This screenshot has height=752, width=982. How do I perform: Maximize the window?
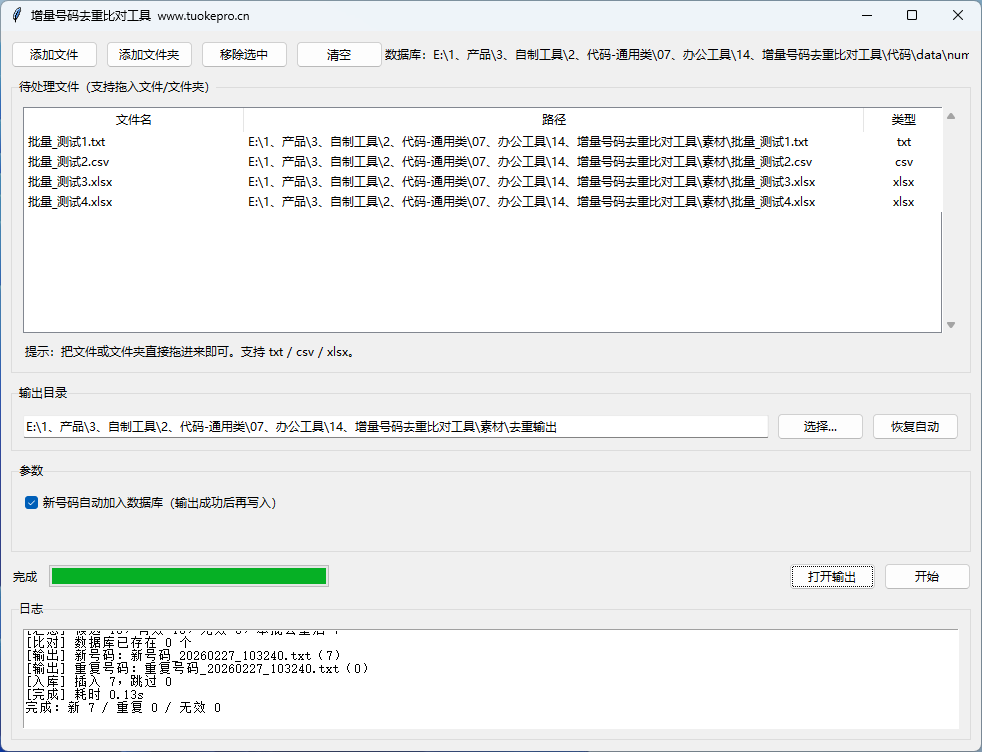[x=912, y=15]
